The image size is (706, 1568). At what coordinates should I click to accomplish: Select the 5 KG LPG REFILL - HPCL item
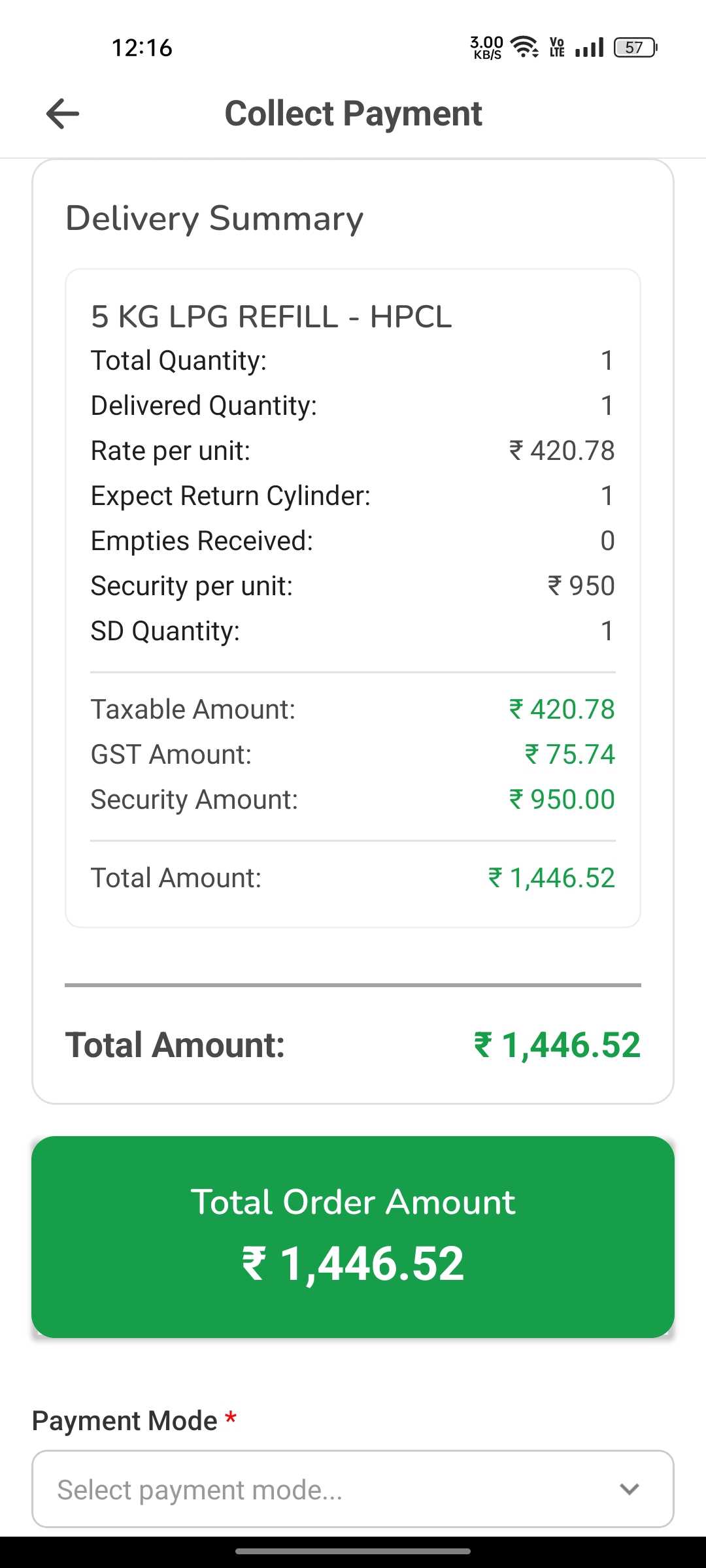point(271,317)
